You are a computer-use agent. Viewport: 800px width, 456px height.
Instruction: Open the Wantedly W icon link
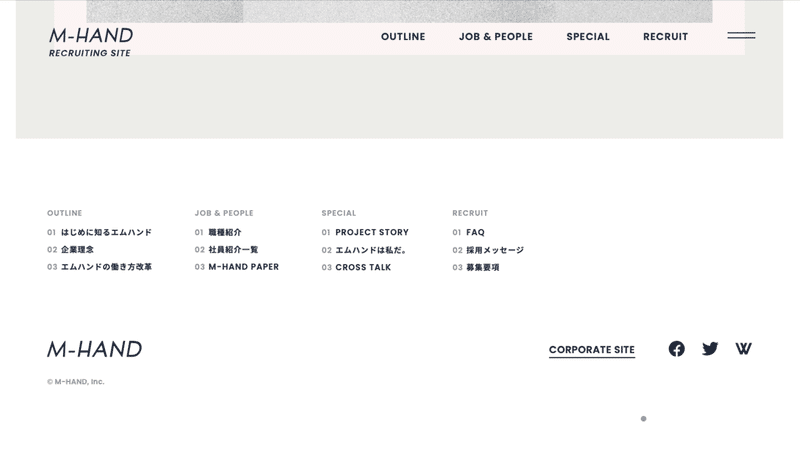pyautogui.click(x=743, y=349)
